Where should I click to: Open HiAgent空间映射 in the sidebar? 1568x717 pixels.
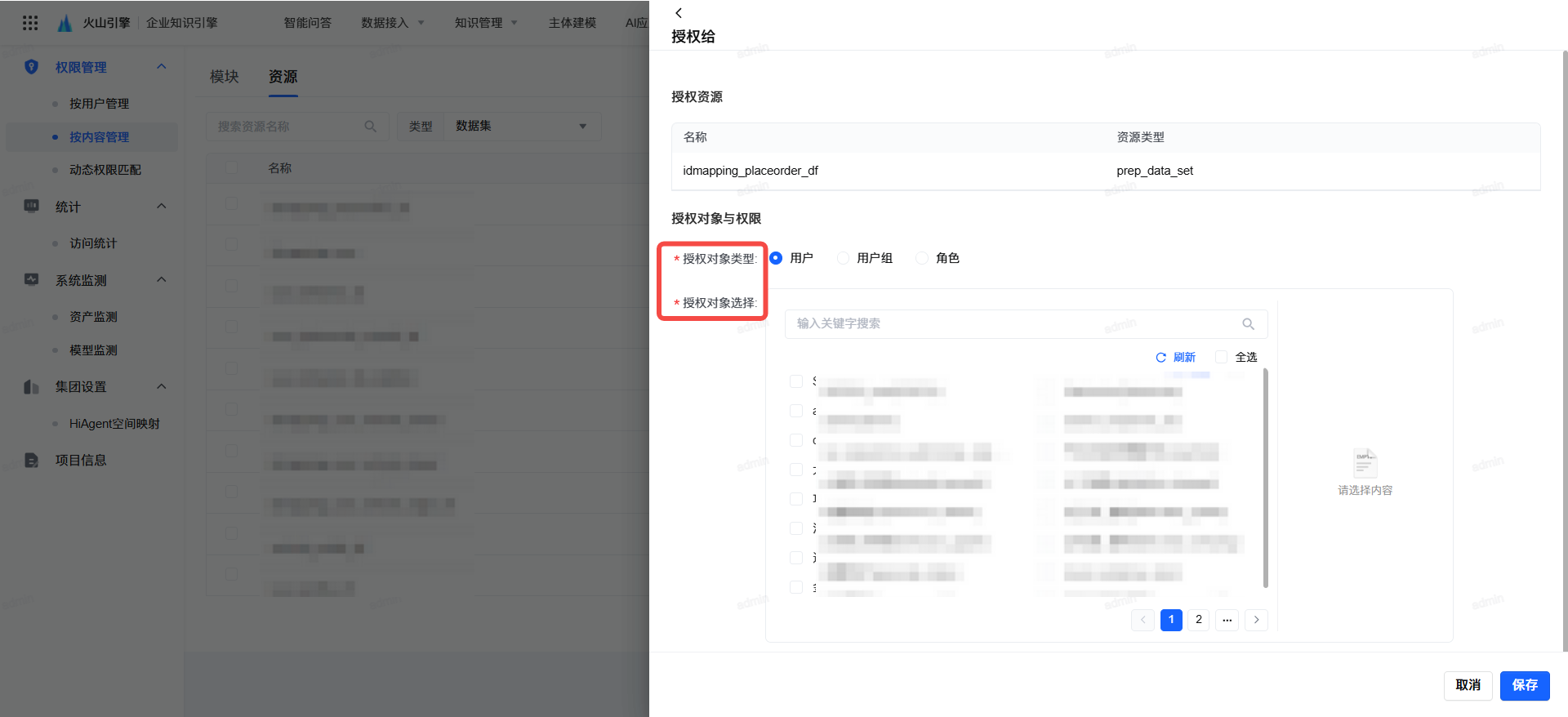point(114,424)
